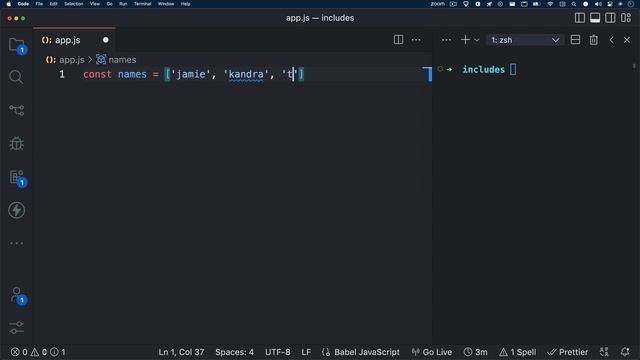This screenshot has height=360, width=640.
Task: Open the Terminal menu
Action: (142, 4)
